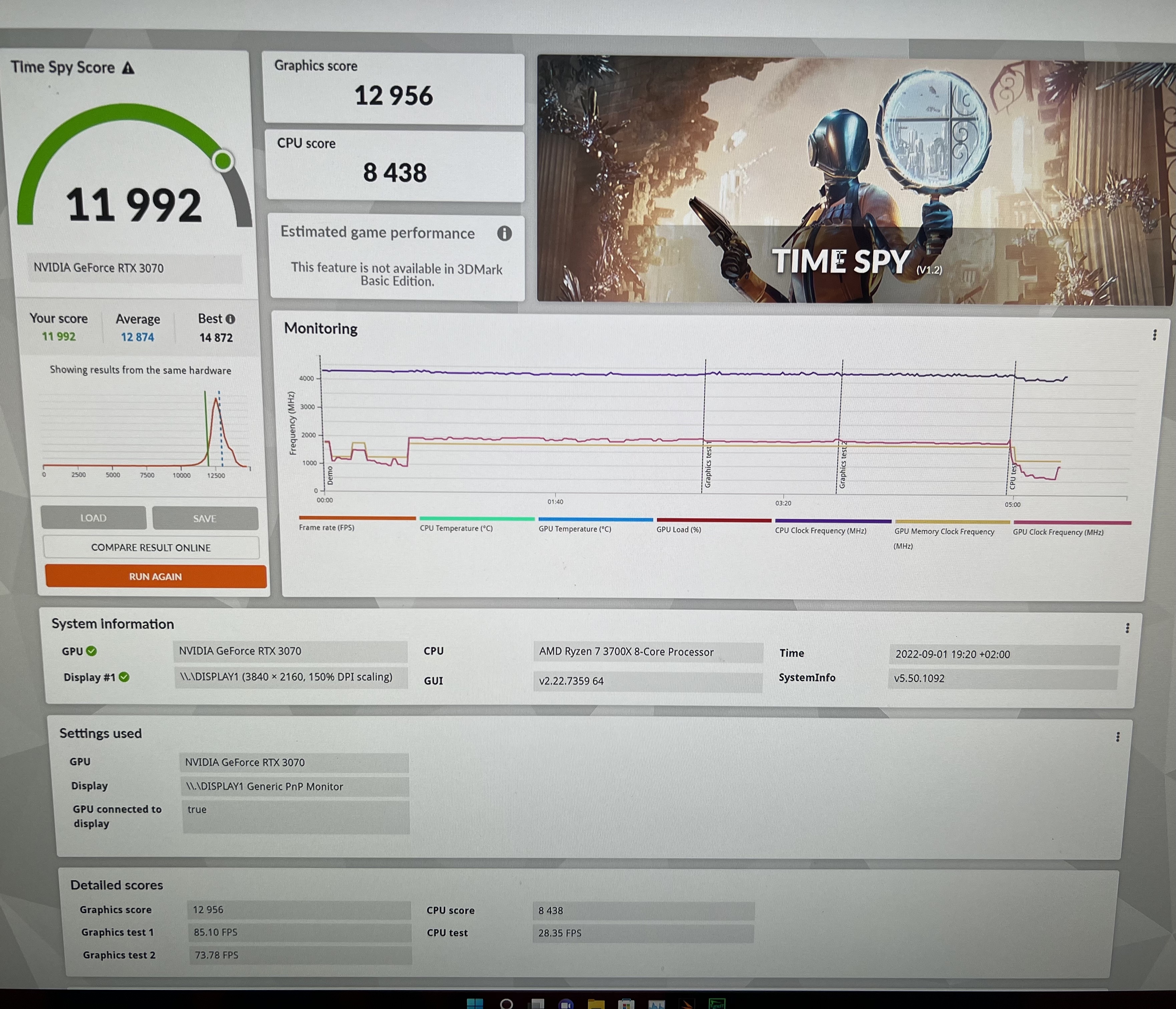Open the Windows Start menu in taskbar
The width and height of the screenshot is (1176, 1009).
click(474, 1004)
